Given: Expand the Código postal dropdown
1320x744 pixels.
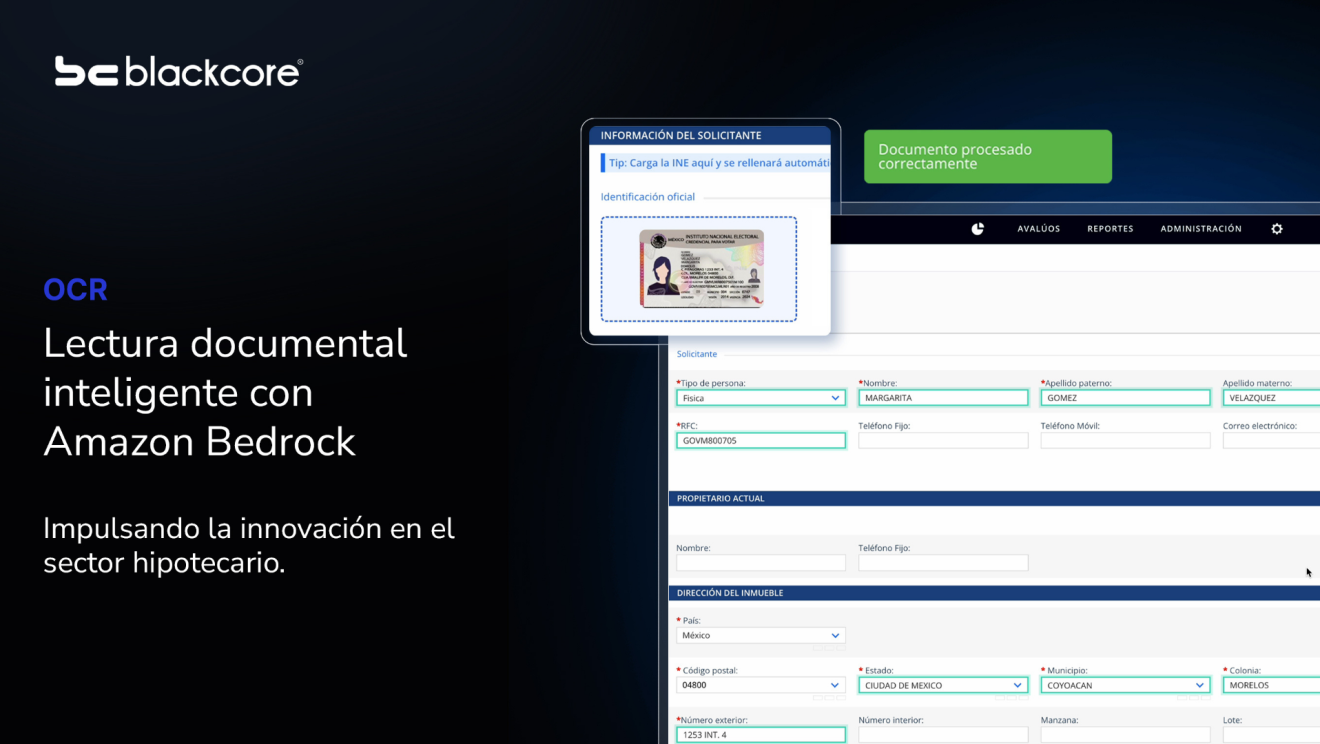Looking at the screenshot, I should [x=761, y=685].
